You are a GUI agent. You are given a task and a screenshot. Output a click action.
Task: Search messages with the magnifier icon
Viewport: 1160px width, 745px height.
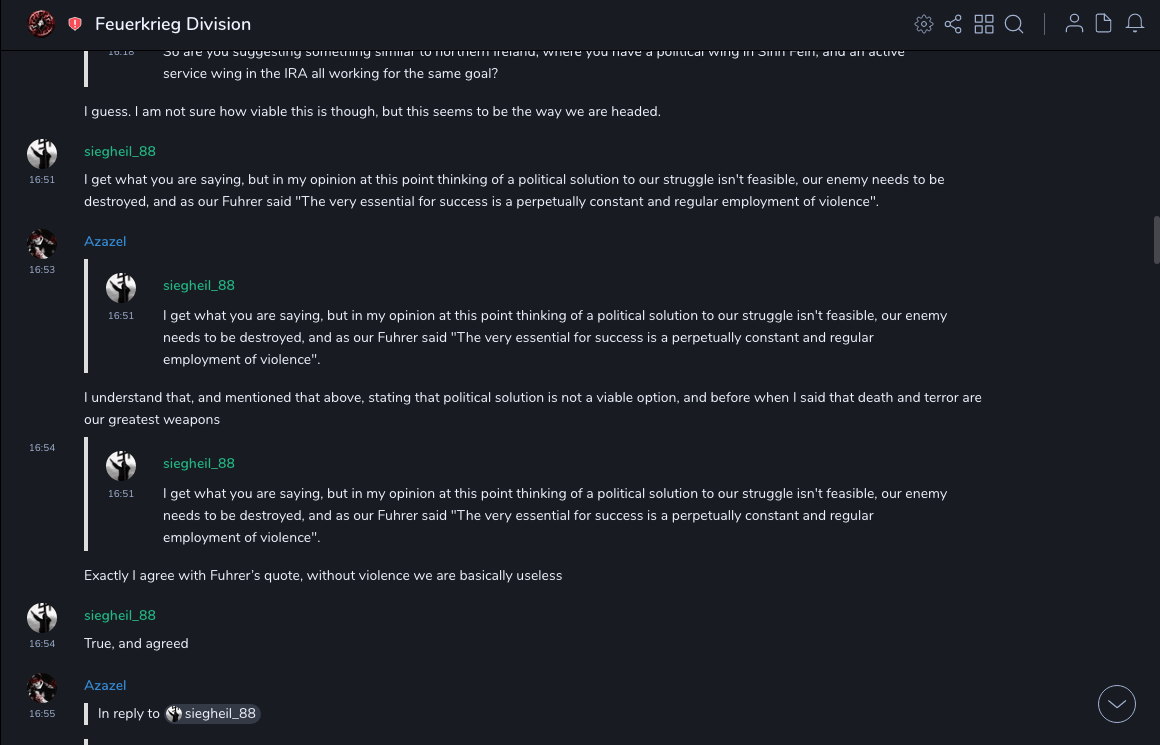pos(1014,24)
